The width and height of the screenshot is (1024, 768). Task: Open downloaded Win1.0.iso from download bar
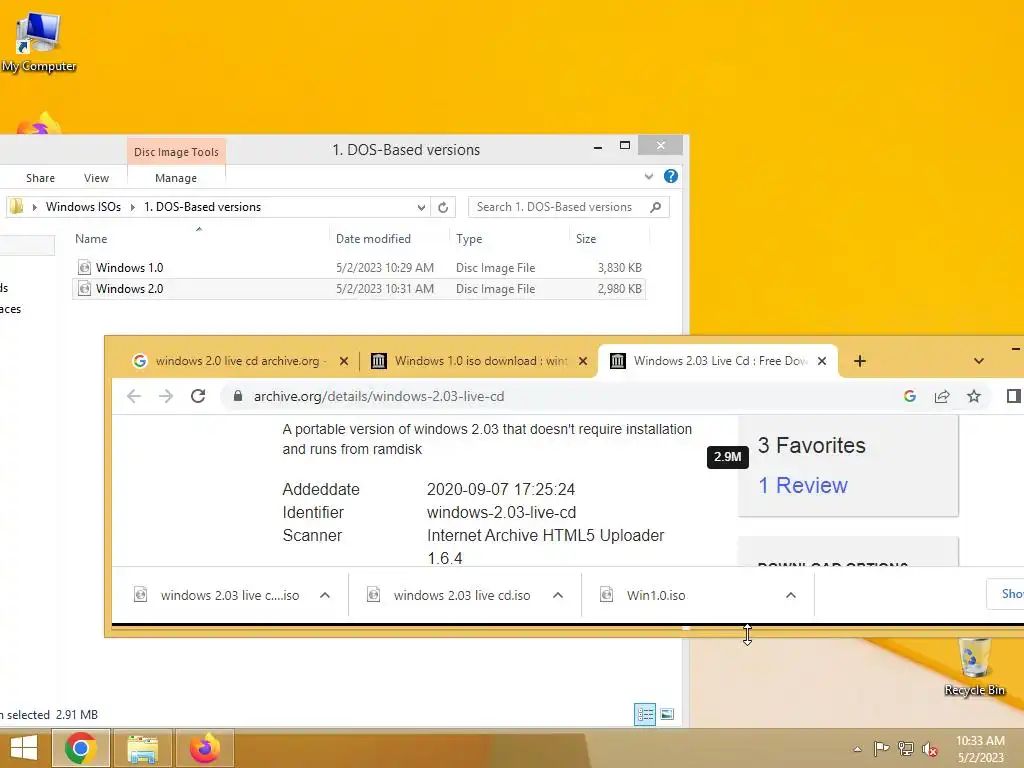coord(656,595)
